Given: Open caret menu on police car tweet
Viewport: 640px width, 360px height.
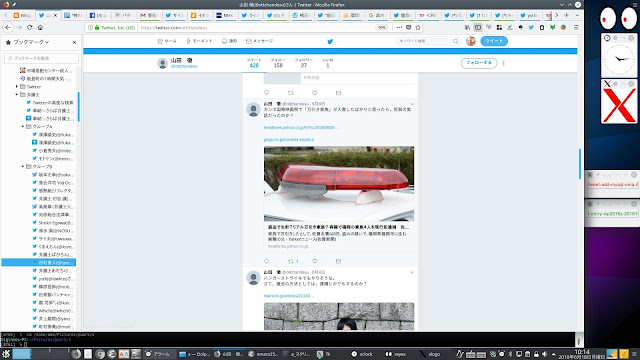Looking at the screenshot, I should point(411,104).
